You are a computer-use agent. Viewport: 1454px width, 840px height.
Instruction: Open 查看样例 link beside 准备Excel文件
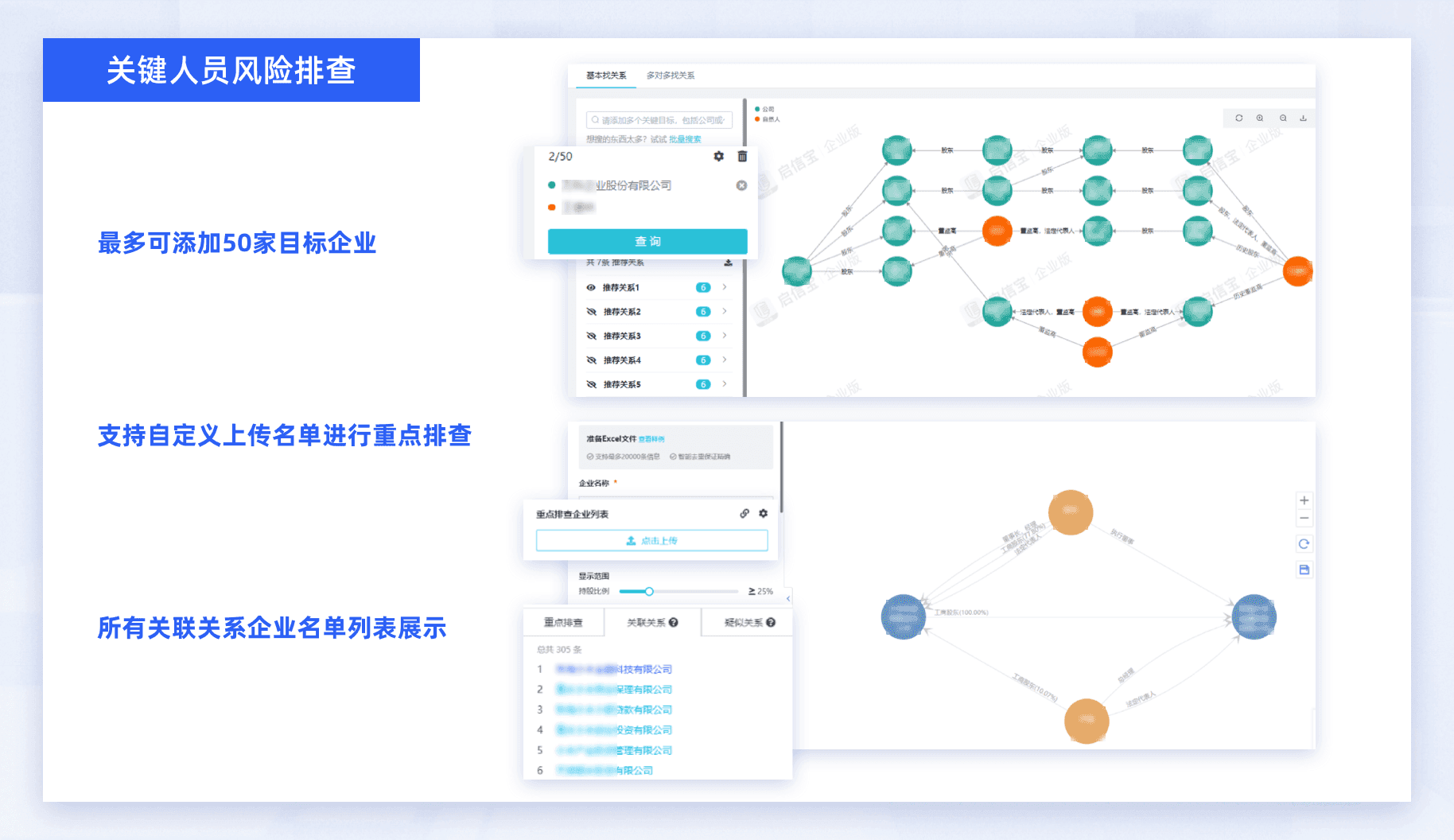point(651,439)
